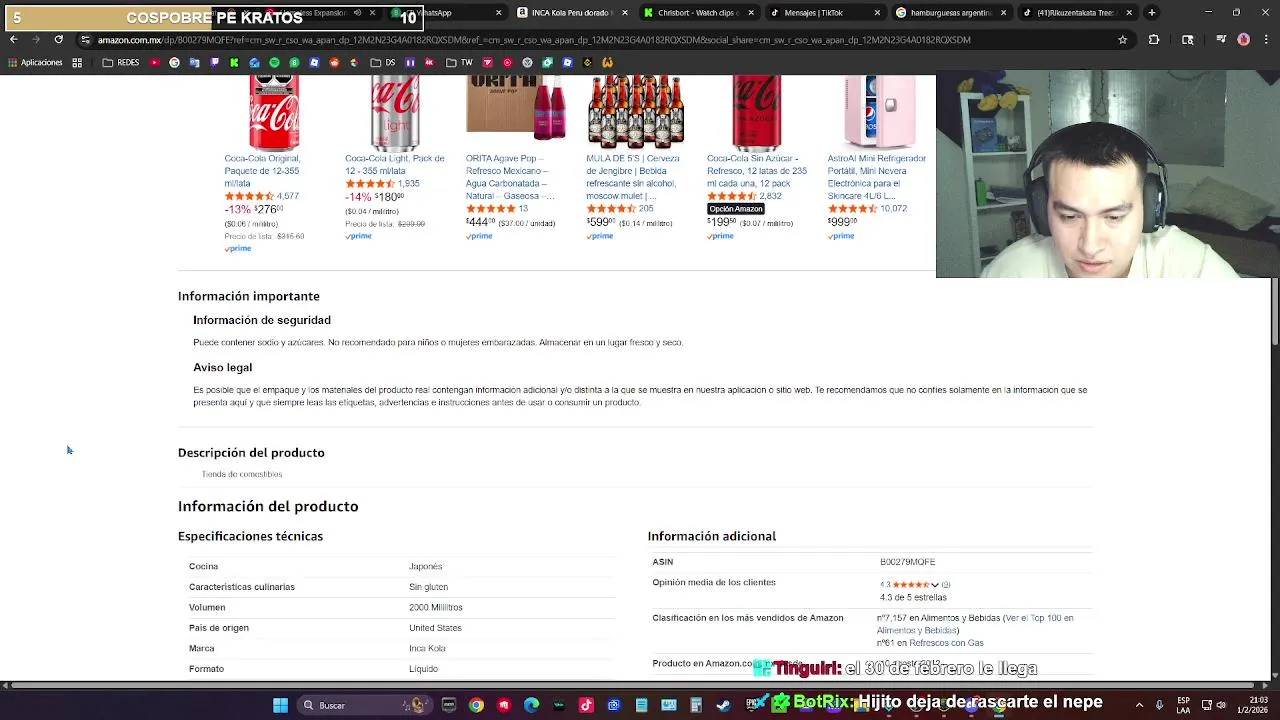This screenshot has height=720, width=1280.
Task: Open the Spotify bookmark icon
Action: pos(274,62)
